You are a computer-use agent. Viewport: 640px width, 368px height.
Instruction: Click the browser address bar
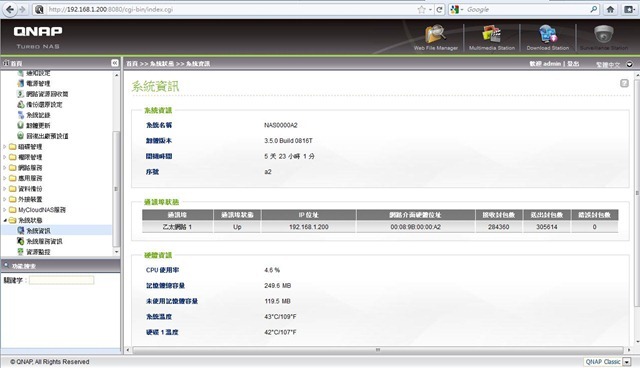point(229,9)
